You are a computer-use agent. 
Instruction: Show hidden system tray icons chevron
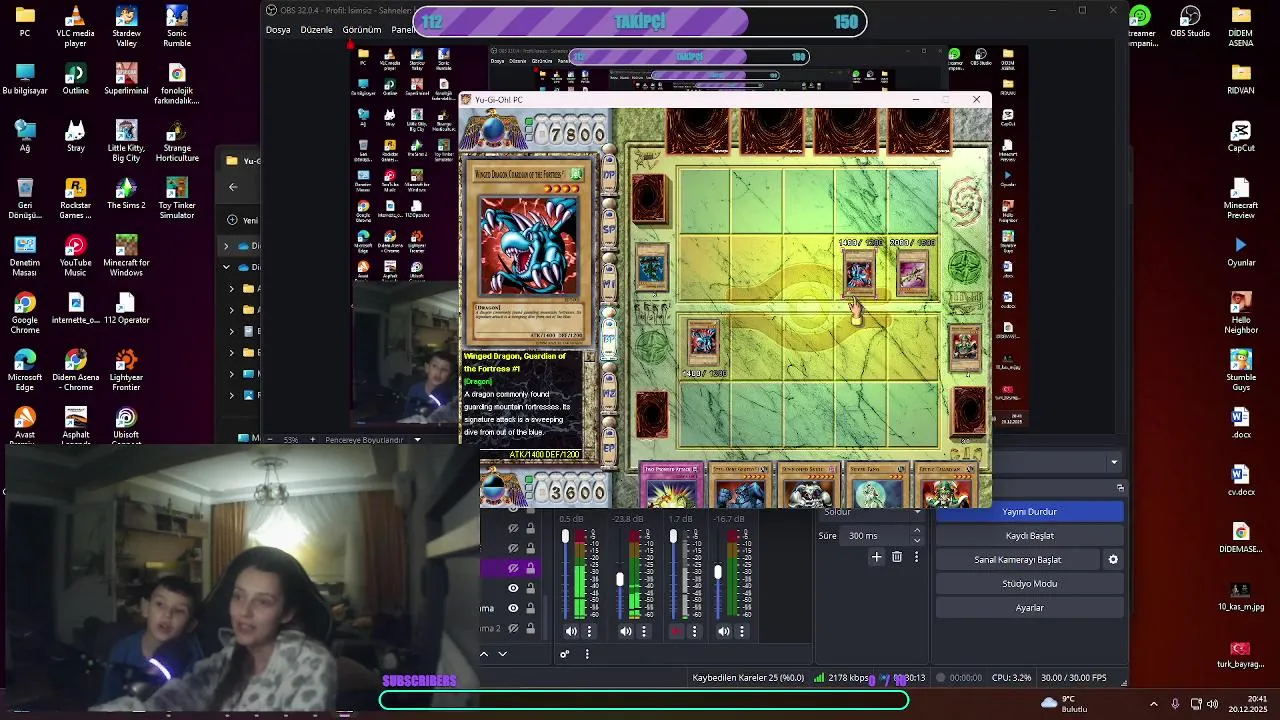pos(1154,704)
